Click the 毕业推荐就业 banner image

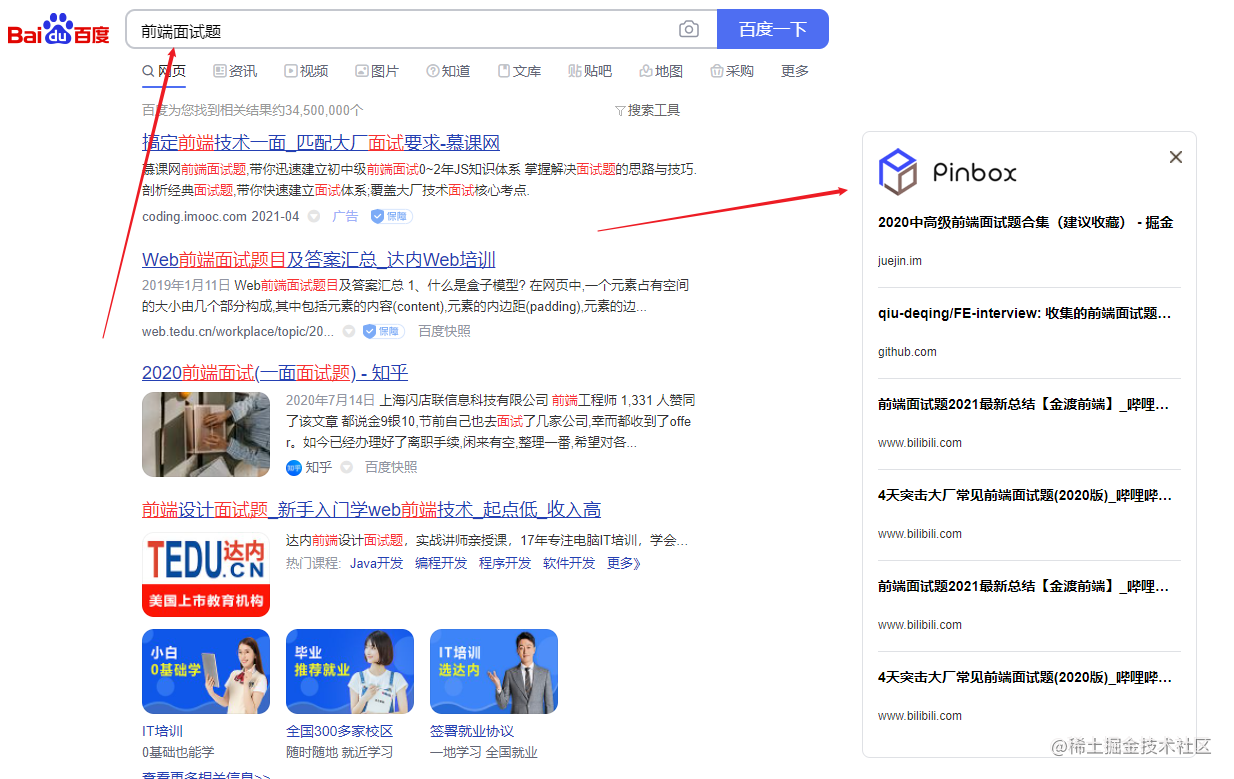click(350, 671)
